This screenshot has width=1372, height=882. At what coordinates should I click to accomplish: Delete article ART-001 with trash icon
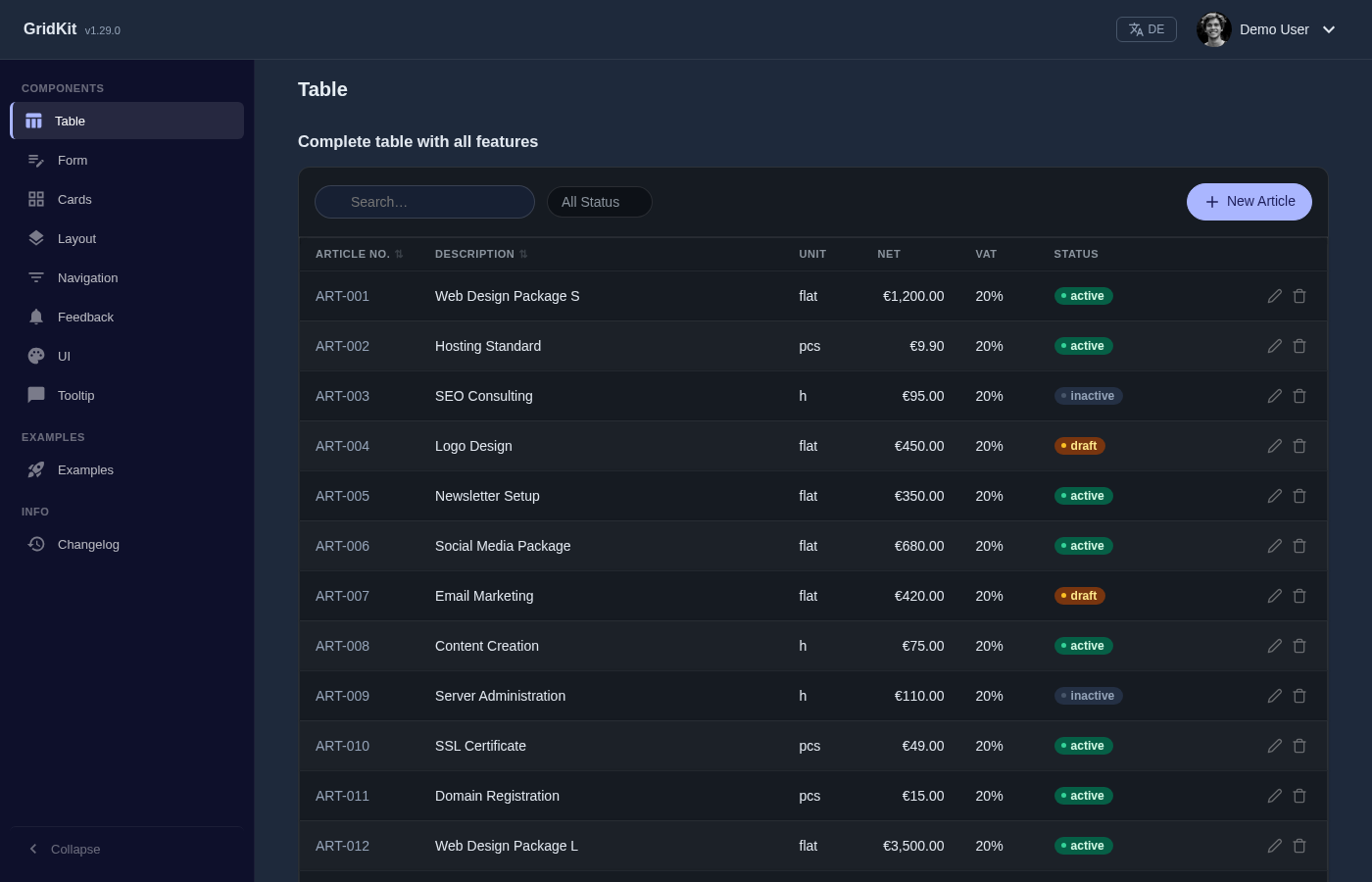coord(1299,296)
